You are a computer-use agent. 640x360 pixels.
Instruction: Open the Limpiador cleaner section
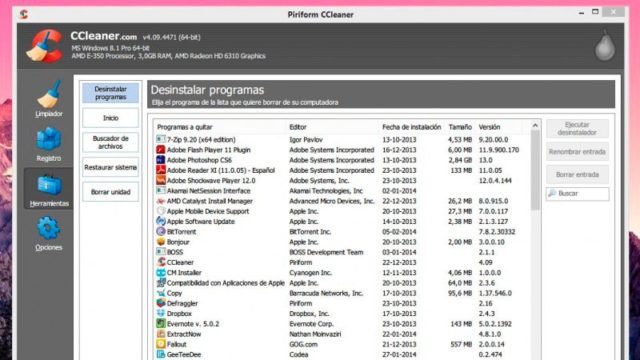tap(49, 98)
